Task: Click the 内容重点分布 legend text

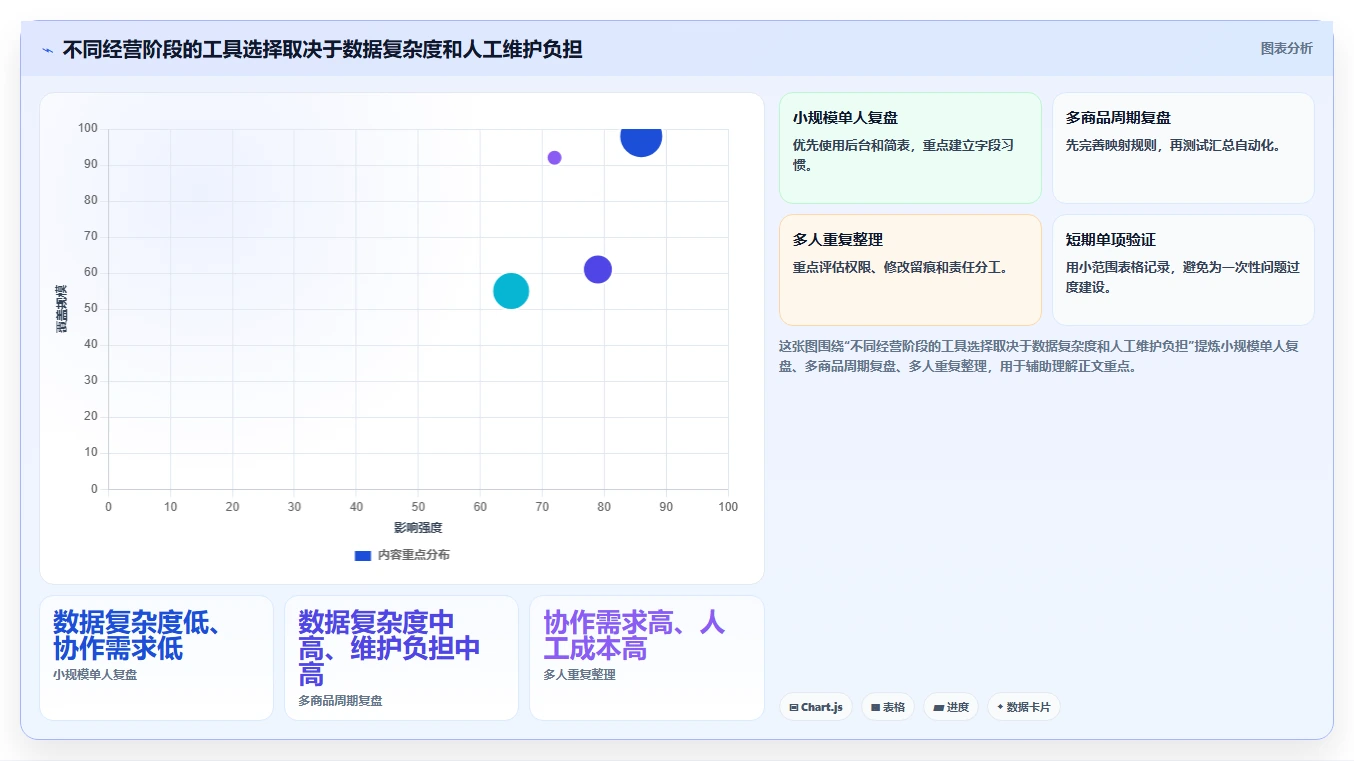Action: [414, 555]
